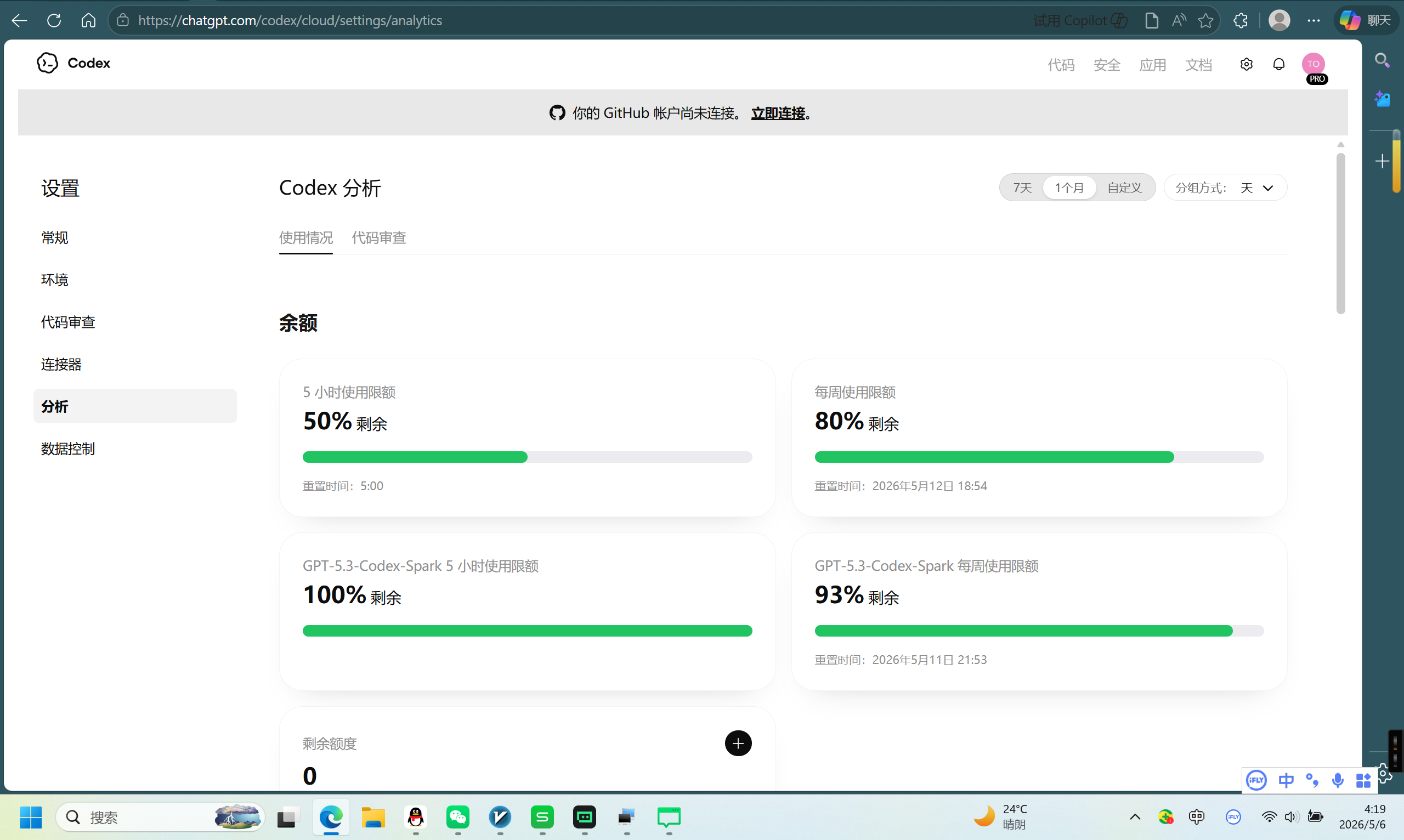Go to 应用 in the top navigation
The width and height of the screenshot is (1404, 840).
[x=1152, y=65]
